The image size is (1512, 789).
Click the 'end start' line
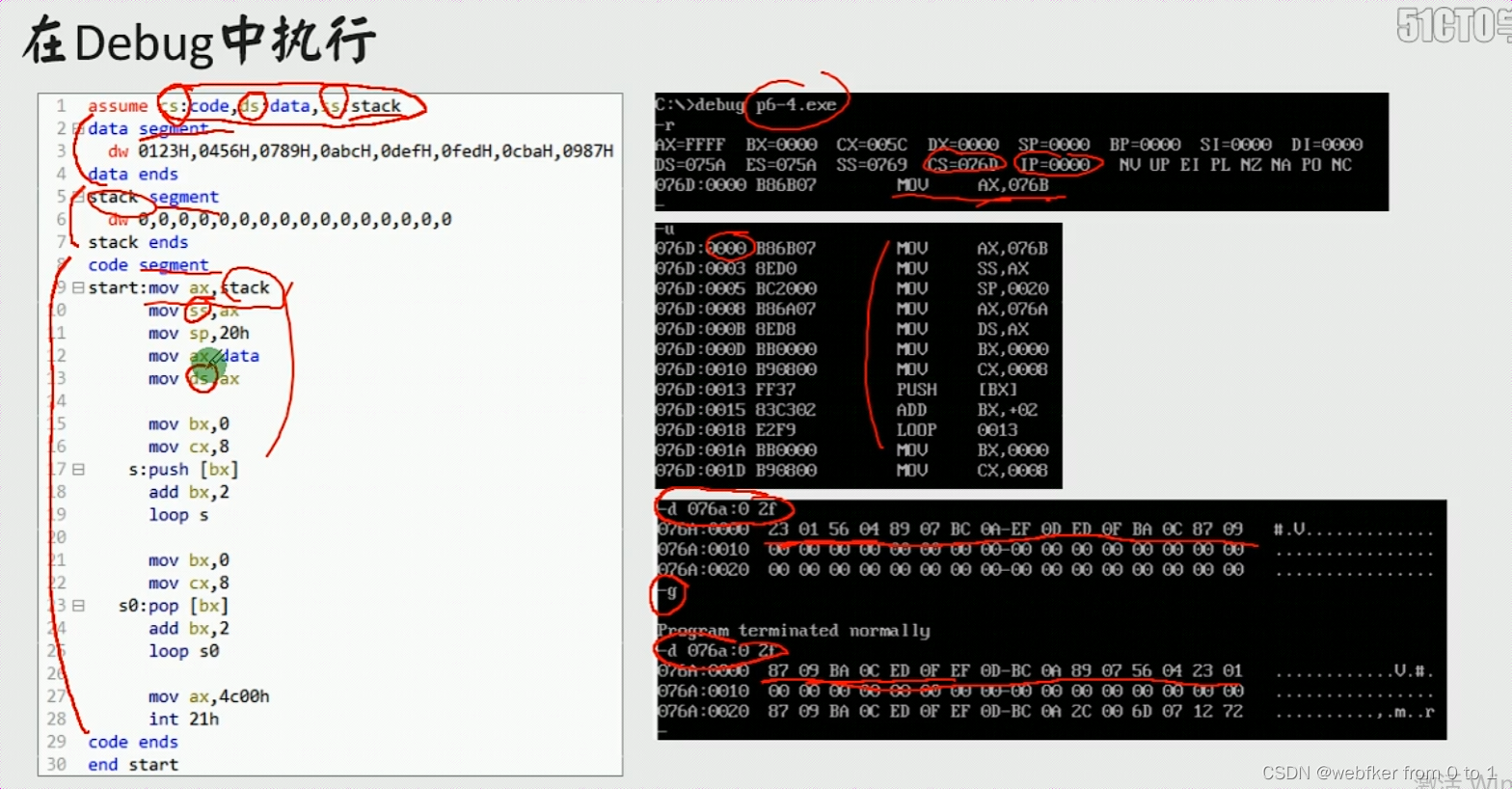click(x=133, y=765)
